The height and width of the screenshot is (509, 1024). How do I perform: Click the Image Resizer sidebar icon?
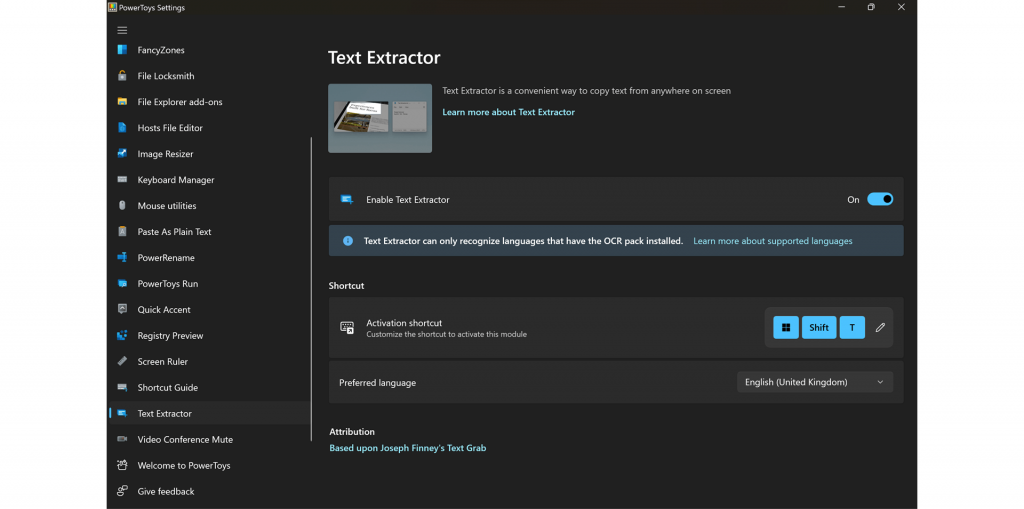pos(122,154)
